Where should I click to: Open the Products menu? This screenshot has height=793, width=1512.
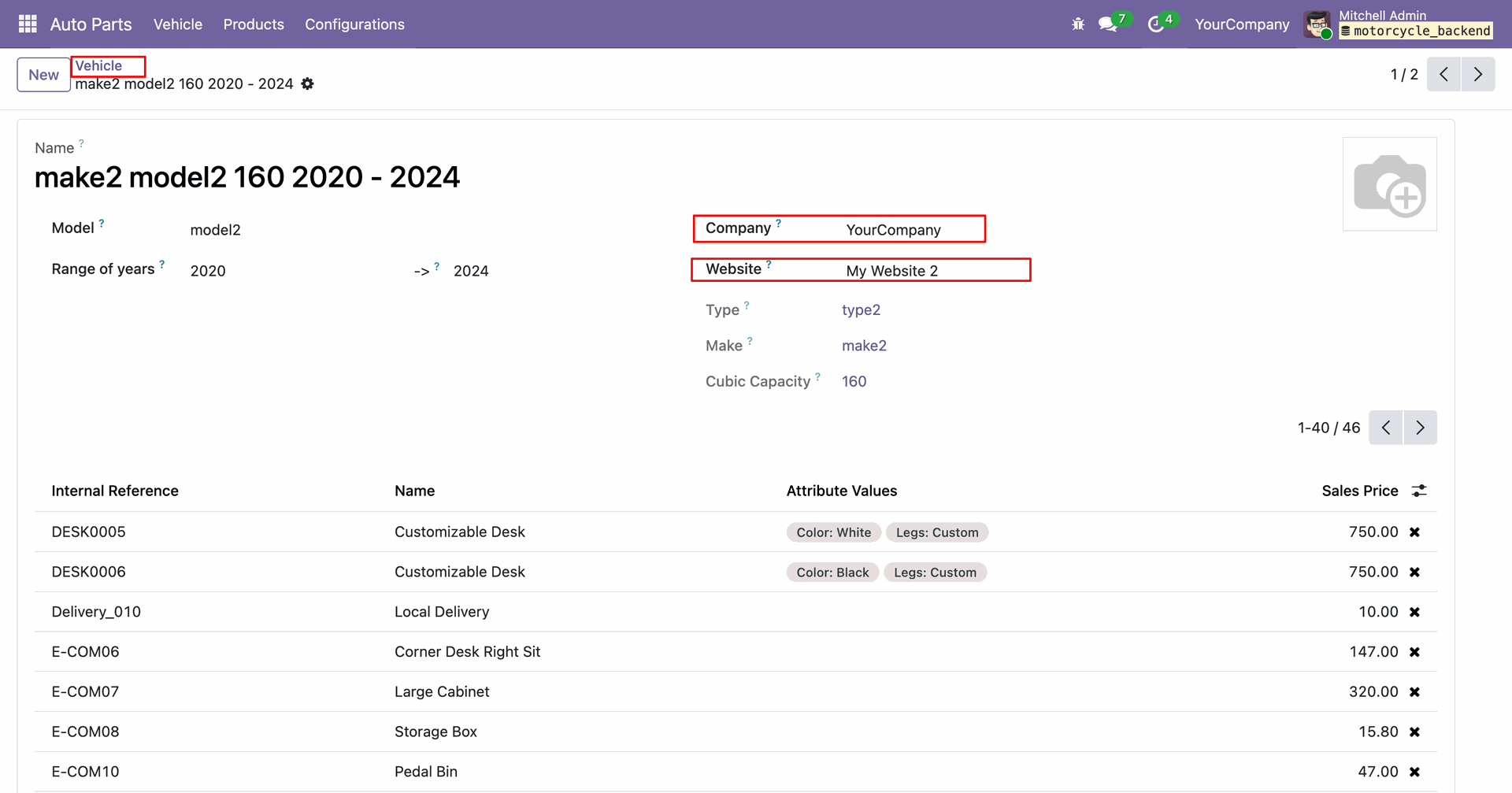[254, 24]
